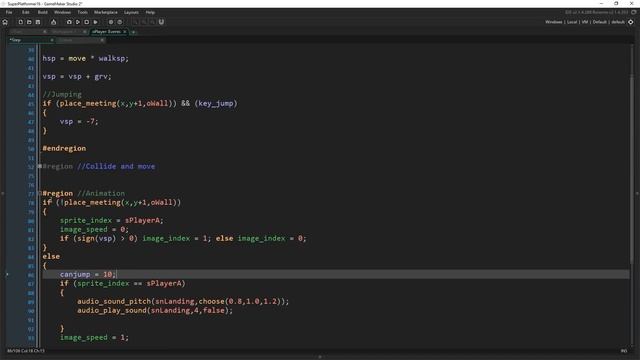This screenshot has width=640, height=360.
Task: Click the audio_sound_pitch code line
Action: [x=183, y=301]
